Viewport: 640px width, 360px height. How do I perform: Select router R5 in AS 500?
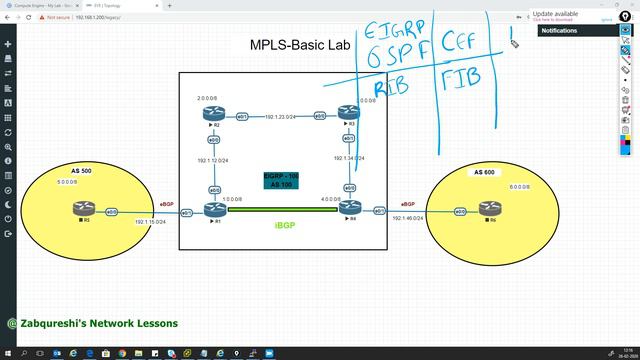click(84, 209)
